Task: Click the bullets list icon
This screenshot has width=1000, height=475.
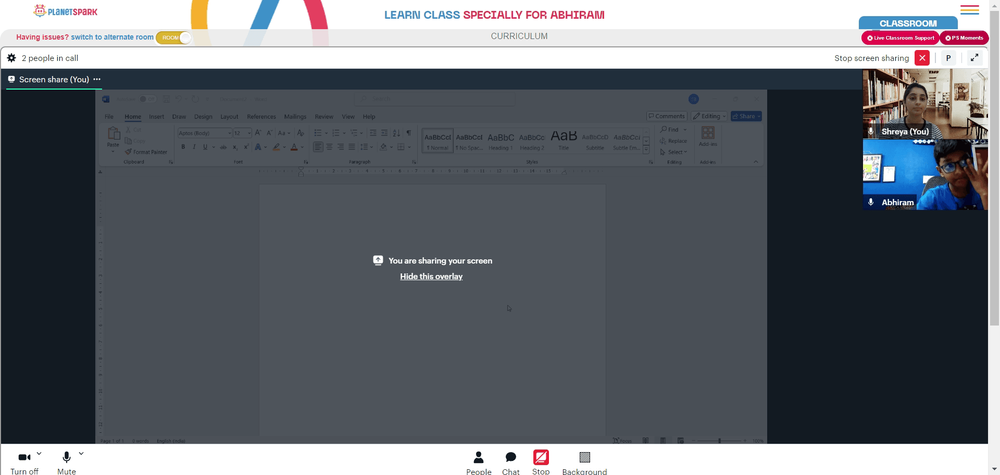Action: (318, 133)
